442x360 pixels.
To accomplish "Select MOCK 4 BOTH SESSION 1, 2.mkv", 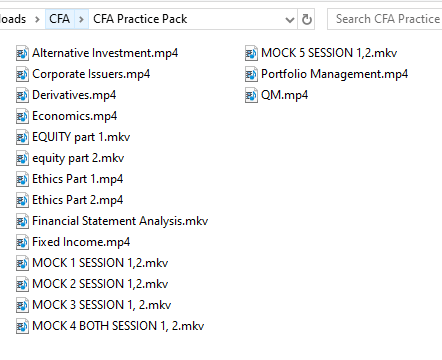I will click(110, 326).
